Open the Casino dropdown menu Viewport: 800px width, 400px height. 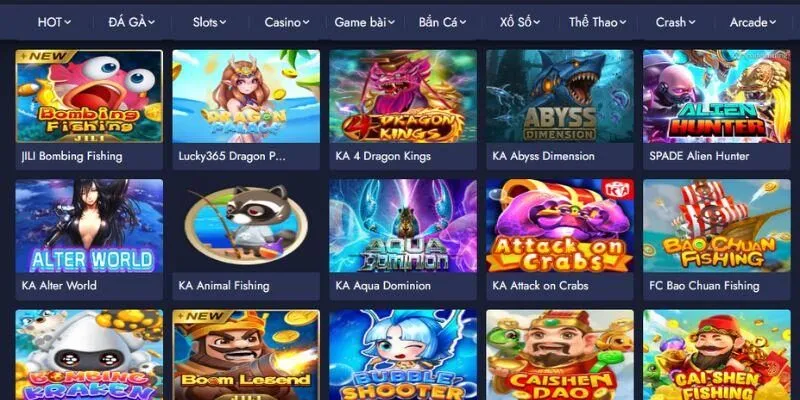287,22
